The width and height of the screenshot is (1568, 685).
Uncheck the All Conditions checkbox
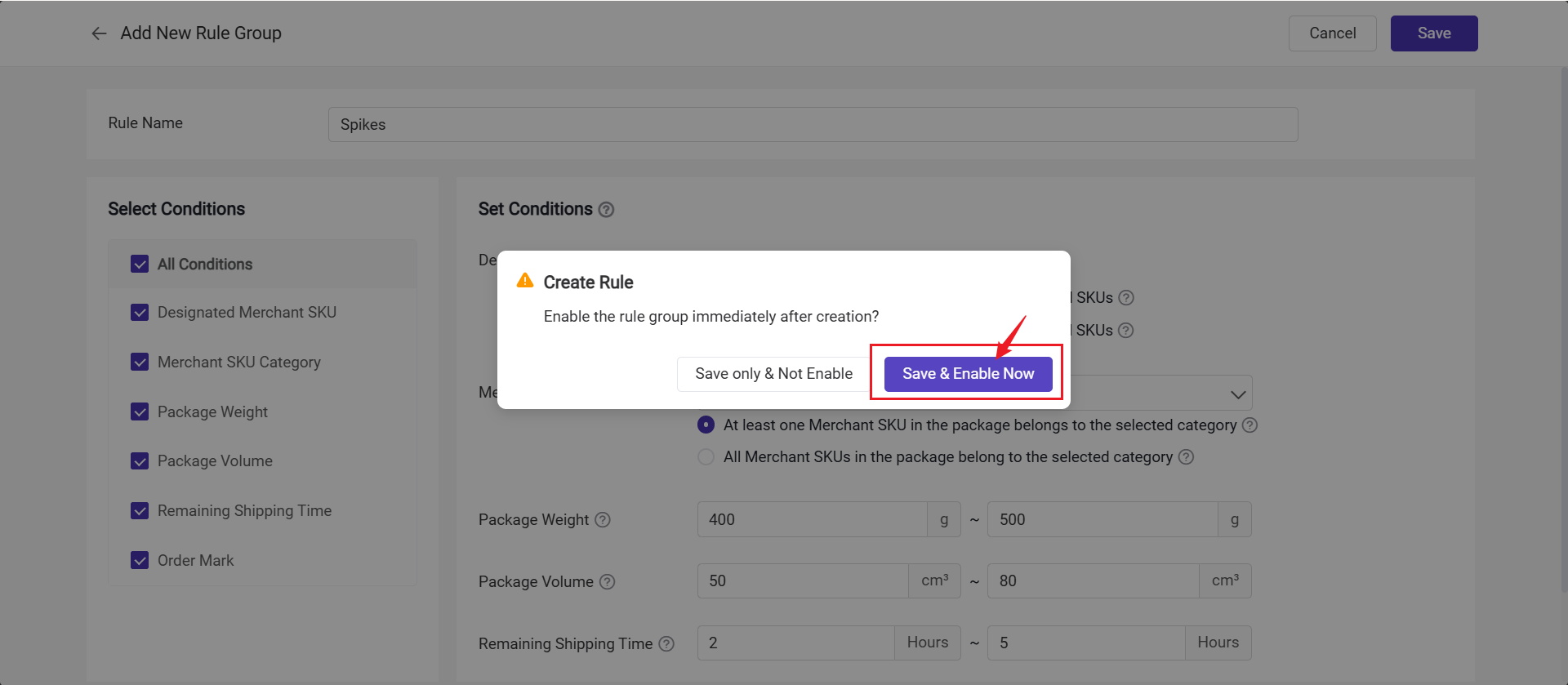click(x=140, y=265)
